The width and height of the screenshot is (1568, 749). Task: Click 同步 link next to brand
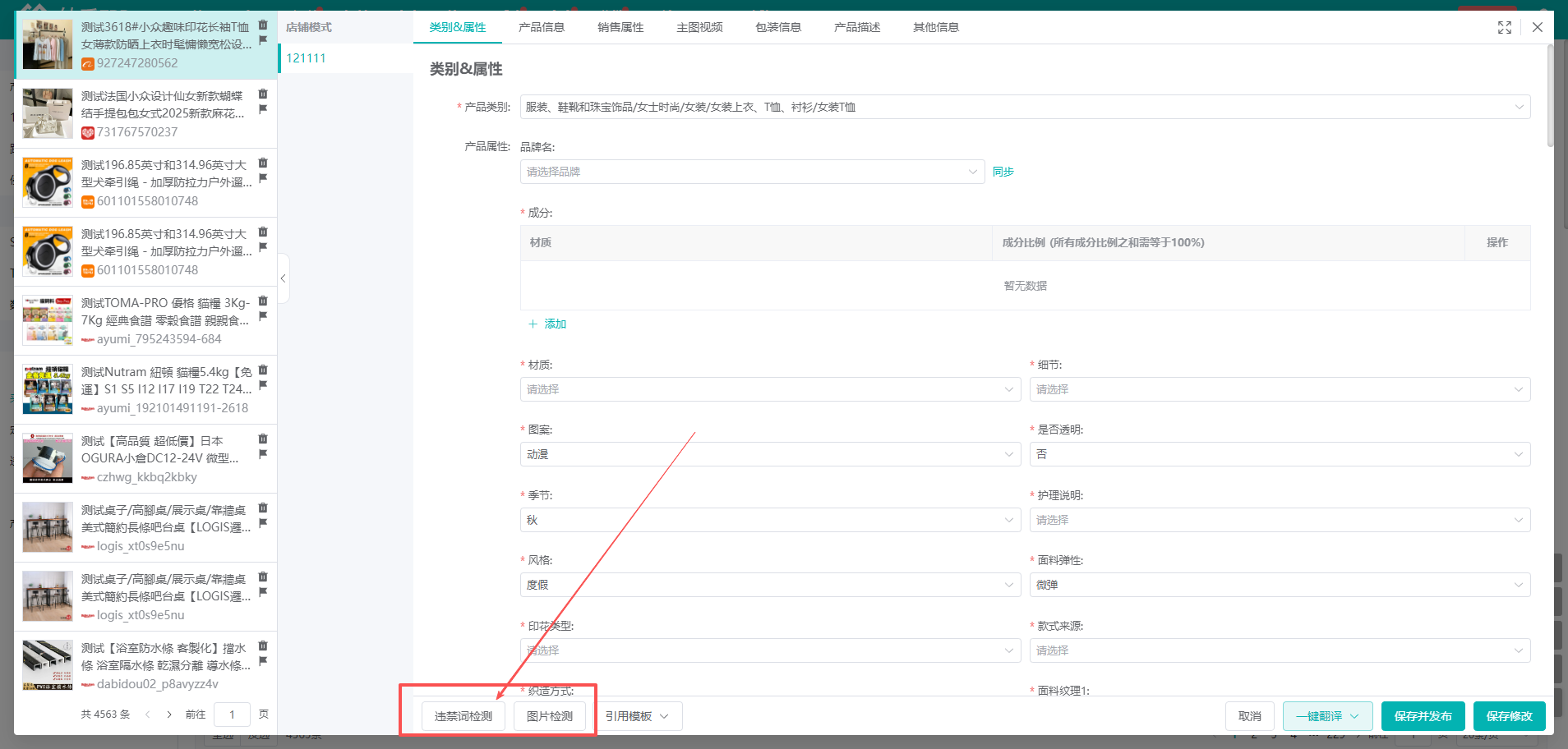(1003, 172)
